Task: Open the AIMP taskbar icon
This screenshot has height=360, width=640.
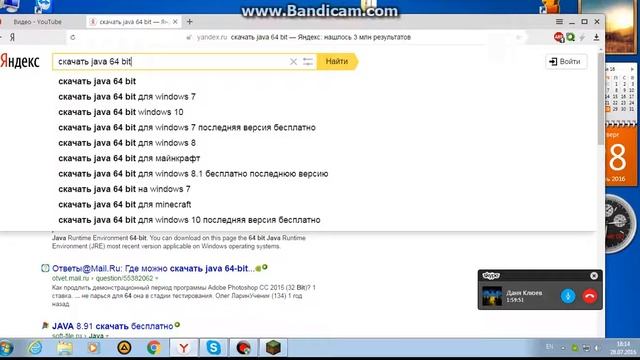Action: point(124,348)
